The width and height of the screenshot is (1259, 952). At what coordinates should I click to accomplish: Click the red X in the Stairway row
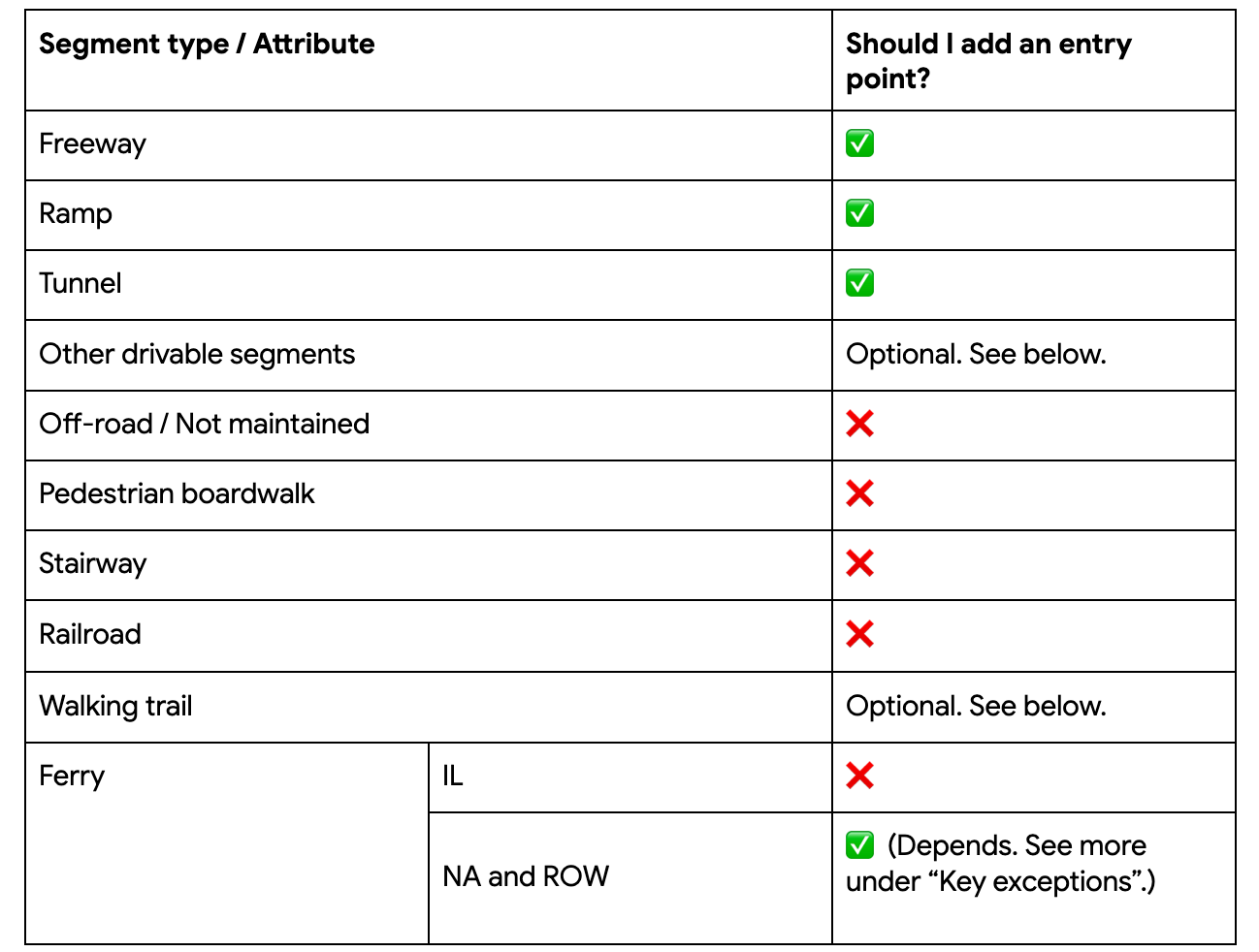click(859, 563)
